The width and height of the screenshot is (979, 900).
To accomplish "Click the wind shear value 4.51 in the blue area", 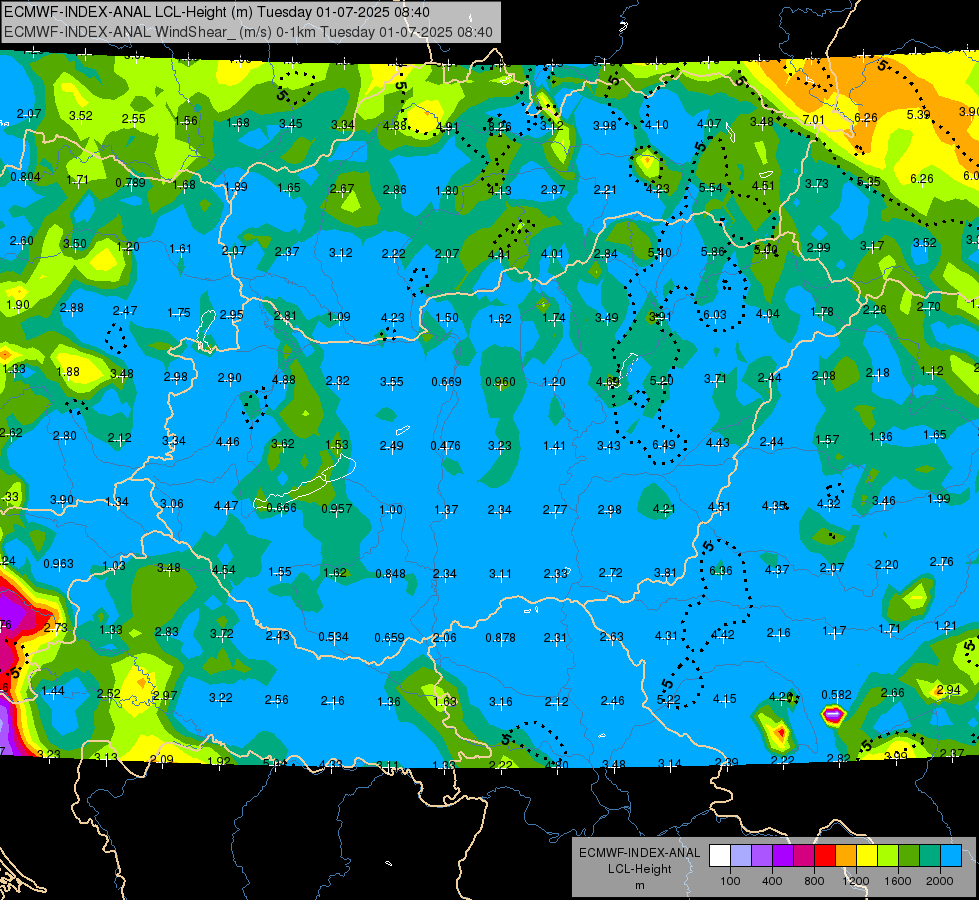I will pos(719,506).
